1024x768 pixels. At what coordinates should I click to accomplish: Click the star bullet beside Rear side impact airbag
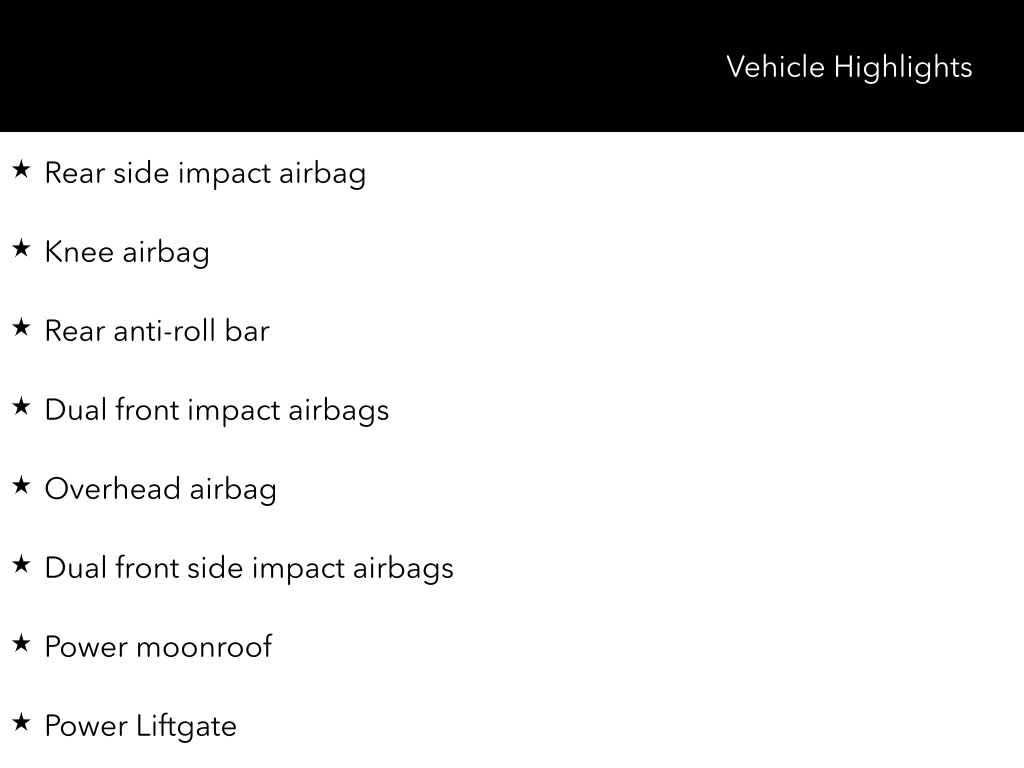21,171
